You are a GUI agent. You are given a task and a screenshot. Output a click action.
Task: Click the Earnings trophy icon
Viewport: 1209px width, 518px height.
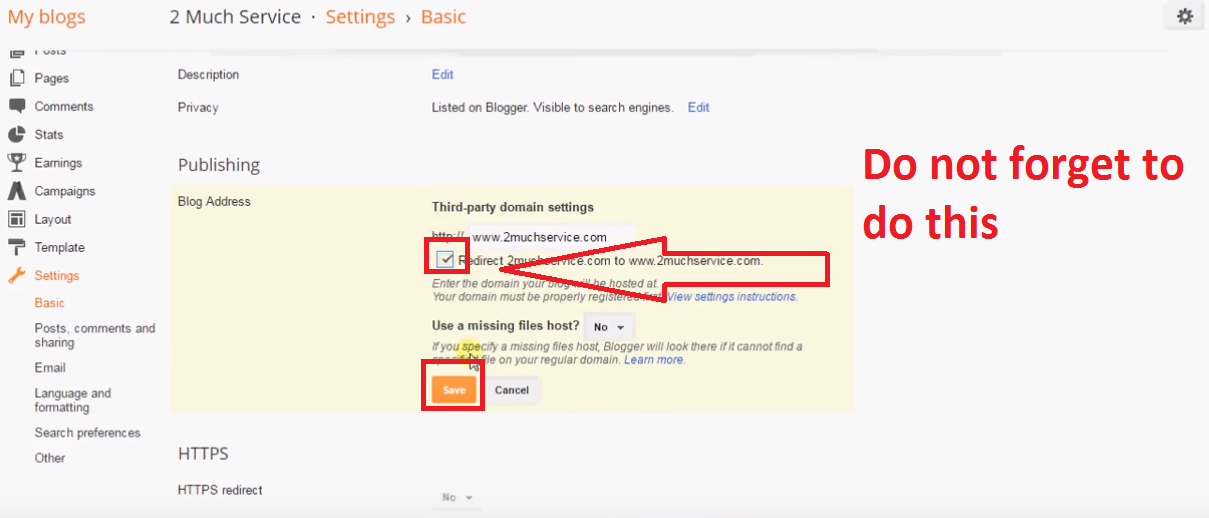click(16, 162)
